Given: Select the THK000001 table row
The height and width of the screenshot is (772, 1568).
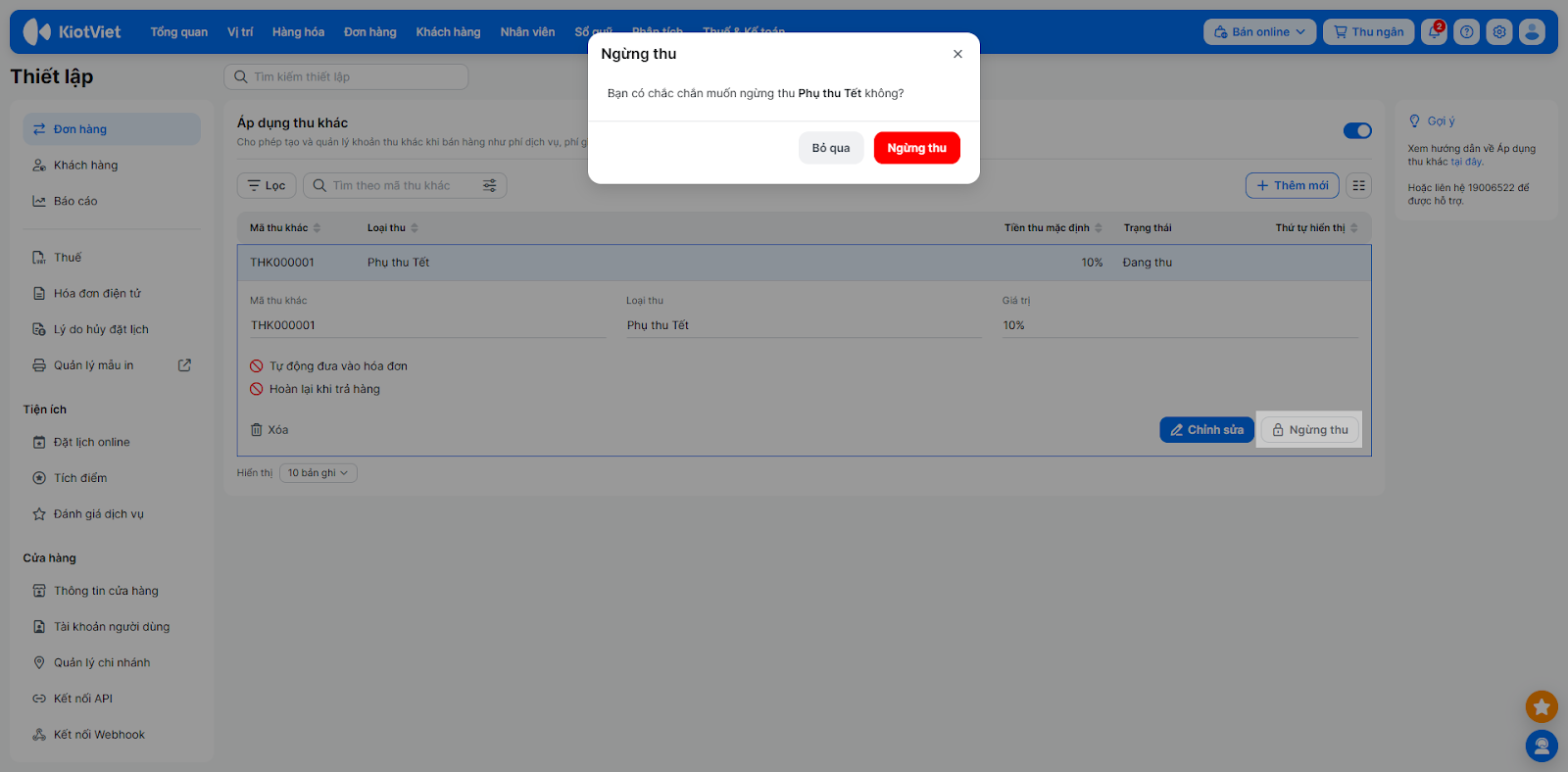Looking at the screenshot, I should tap(804, 263).
